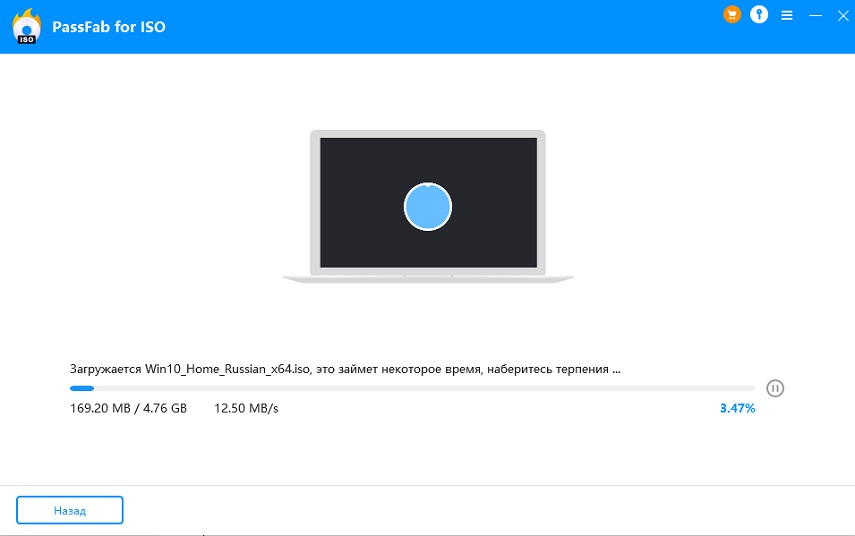Click the key registration icon
The height and width of the screenshot is (536, 855).
pyautogui.click(x=759, y=15)
